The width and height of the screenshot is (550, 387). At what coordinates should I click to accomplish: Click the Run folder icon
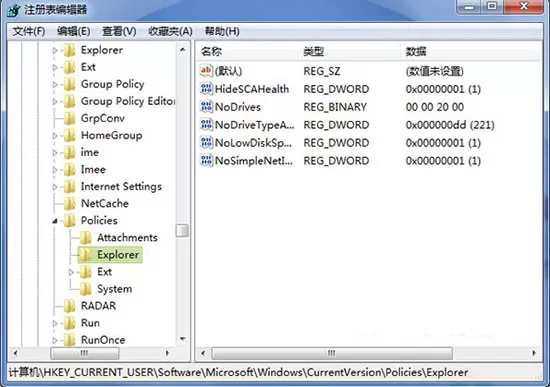point(70,323)
